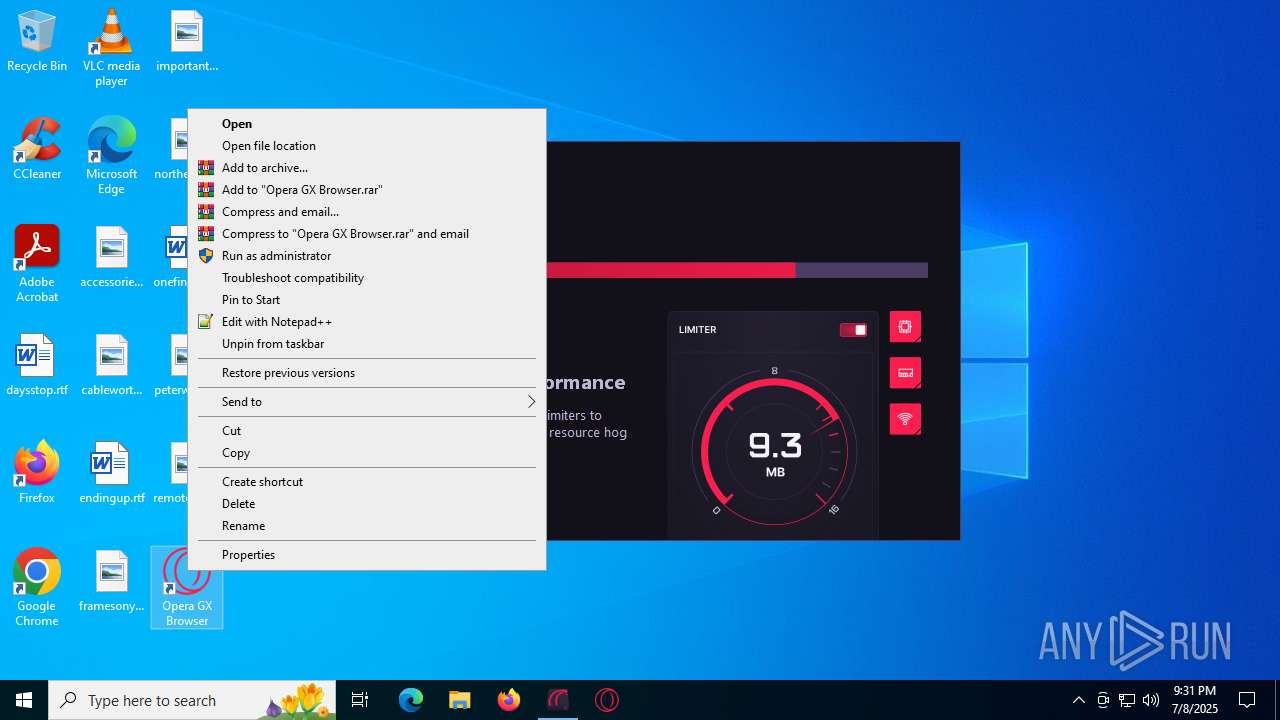Select the cablewort image file icon
Image resolution: width=1280 pixels, height=720 pixels.
point(111,365)
